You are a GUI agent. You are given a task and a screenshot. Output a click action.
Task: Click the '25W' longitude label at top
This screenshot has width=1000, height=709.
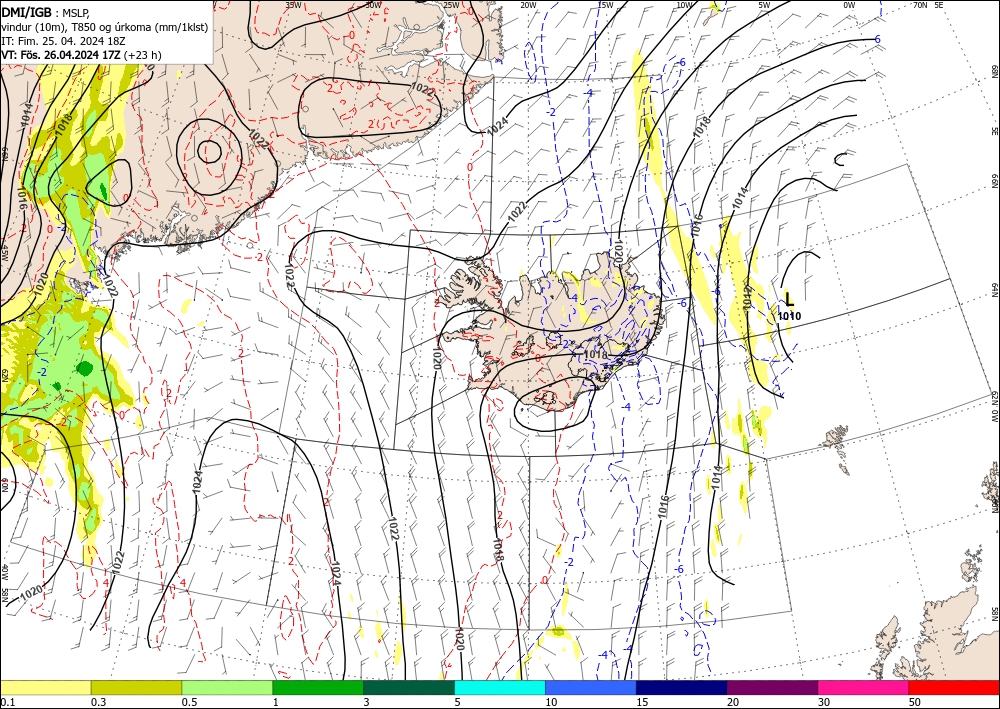click(x=451, y=5)
